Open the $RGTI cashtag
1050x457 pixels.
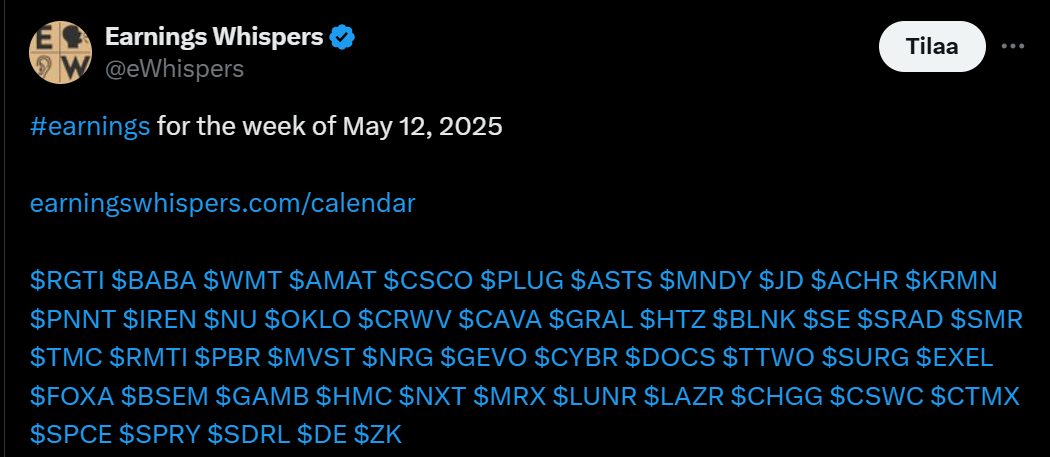pos(67,281)
